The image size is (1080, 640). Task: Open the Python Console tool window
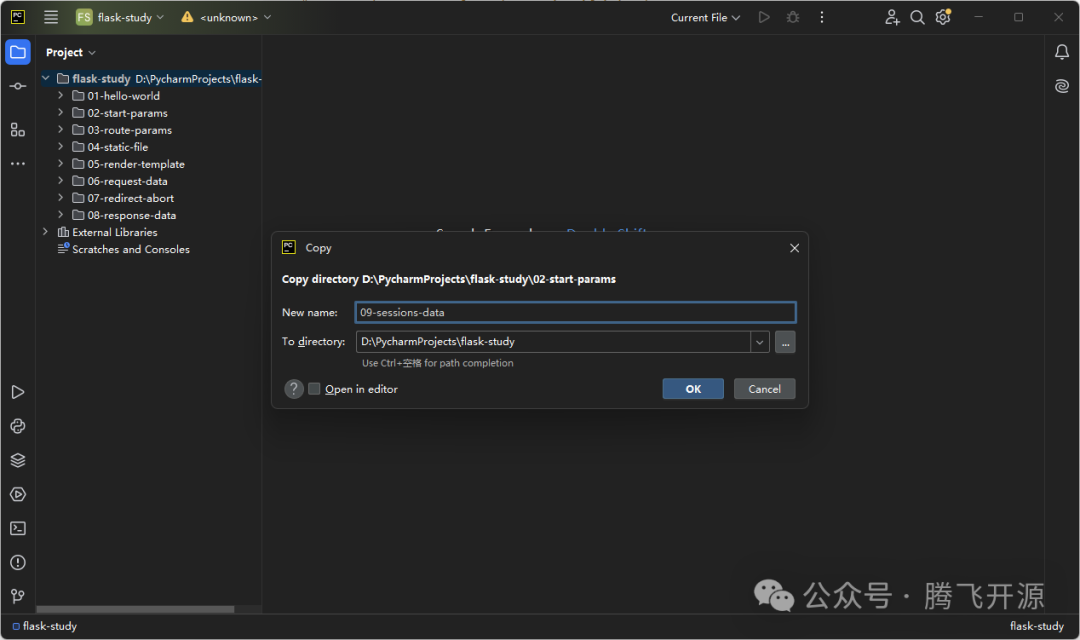click(x=18, y=426)
